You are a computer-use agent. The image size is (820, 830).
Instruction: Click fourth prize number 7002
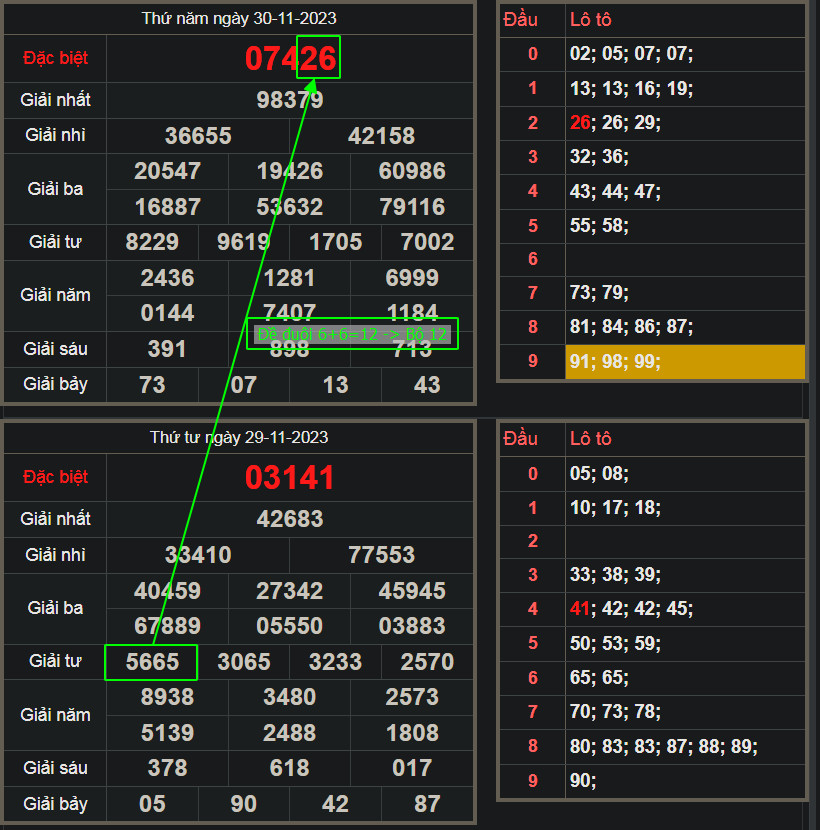tap(427, 242)
